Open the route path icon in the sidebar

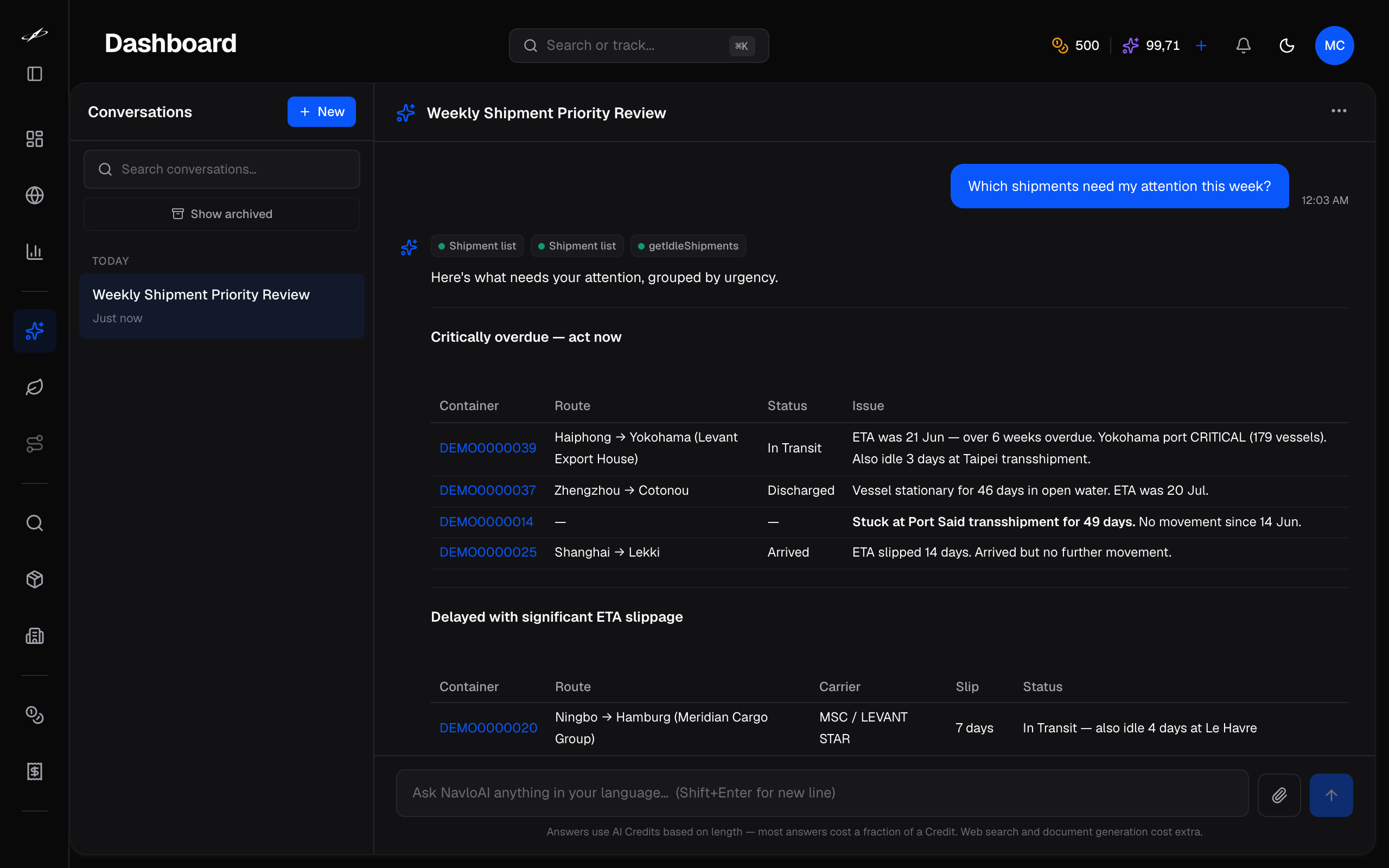(34, 443)
